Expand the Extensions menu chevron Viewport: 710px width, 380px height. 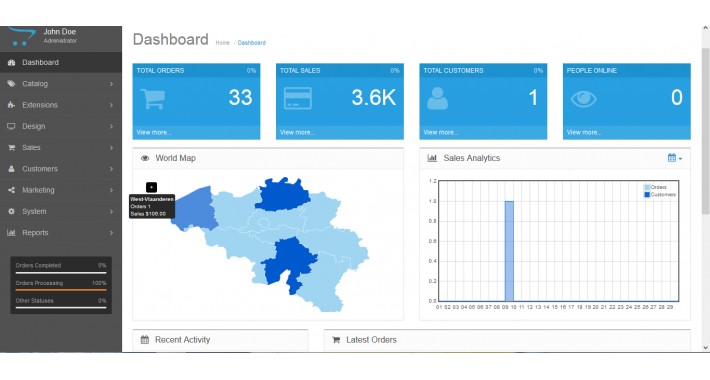tap(111, 105)
